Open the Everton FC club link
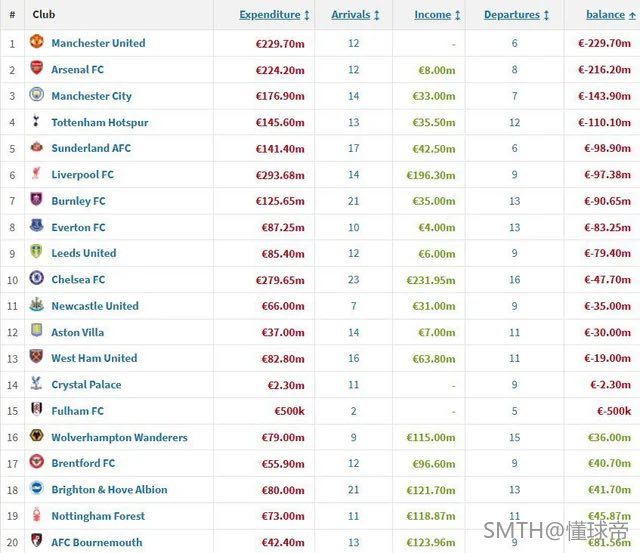Viewport: 640px width, 553px height. pos(78,227)
